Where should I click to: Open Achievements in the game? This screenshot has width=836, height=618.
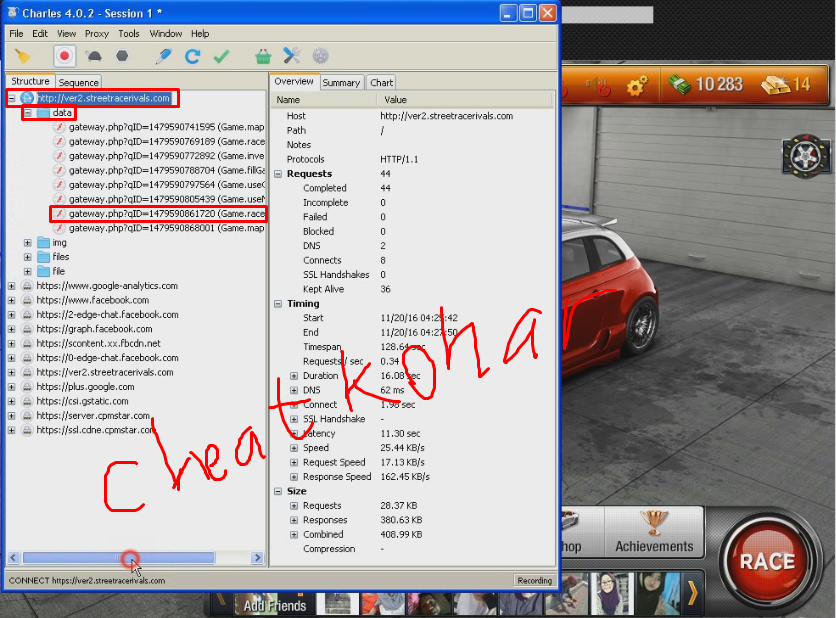[654, 531]
